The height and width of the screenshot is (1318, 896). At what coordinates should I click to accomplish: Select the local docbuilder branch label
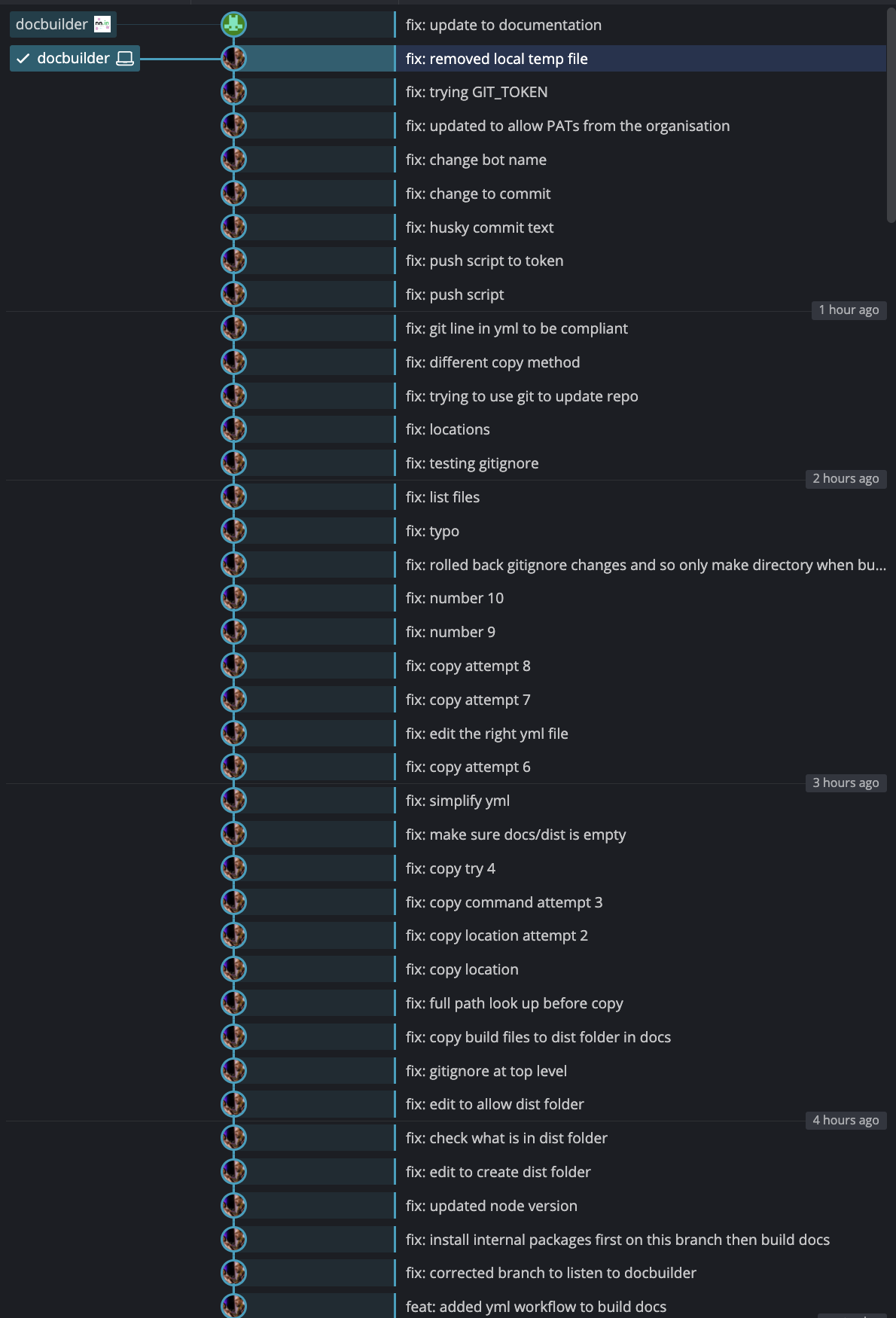[73, 59]
